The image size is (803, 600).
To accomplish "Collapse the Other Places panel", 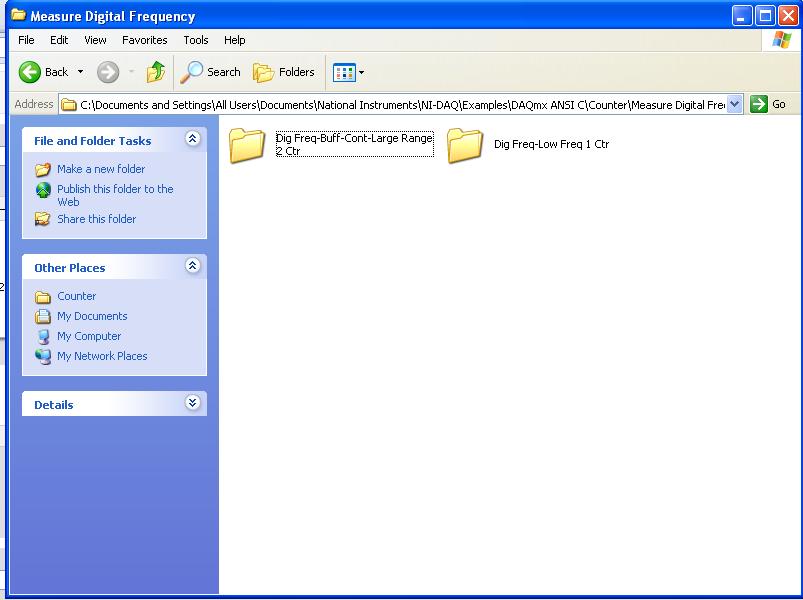I will 193,266.
